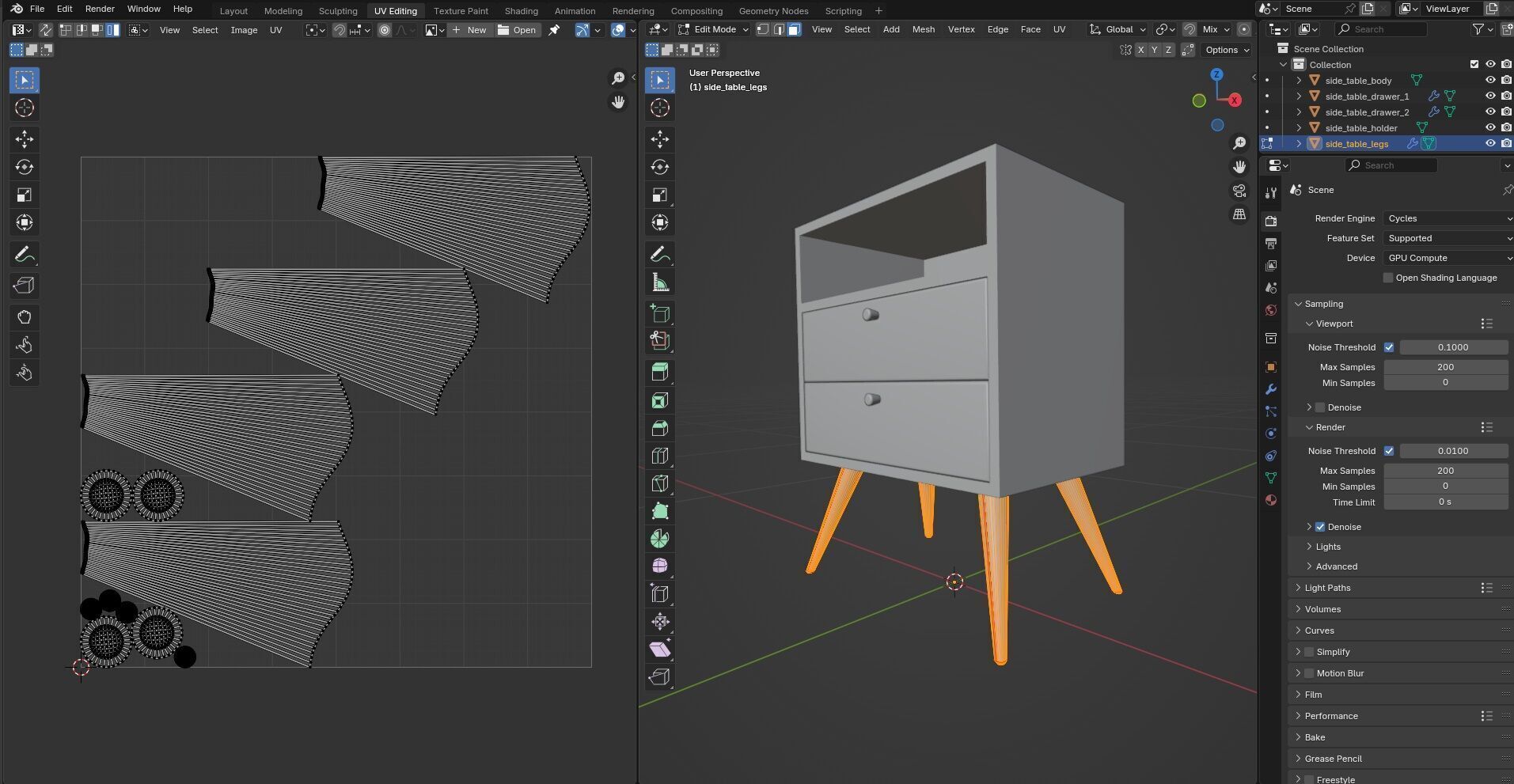Disable Render Noise Threshold checkbox
Viewport: 1514px width, 784px height.
click(1389, 451)
